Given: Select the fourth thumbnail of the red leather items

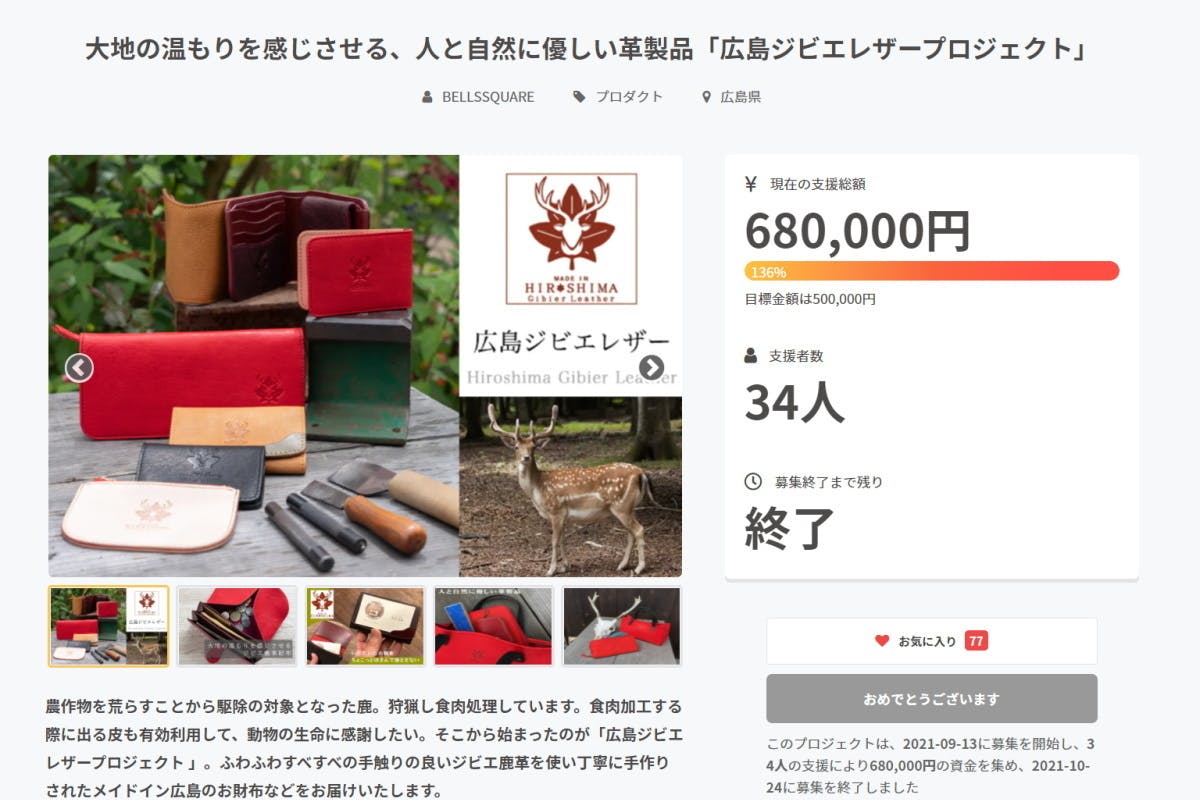Looking at the screenshot, I should [x=493, y=626].
